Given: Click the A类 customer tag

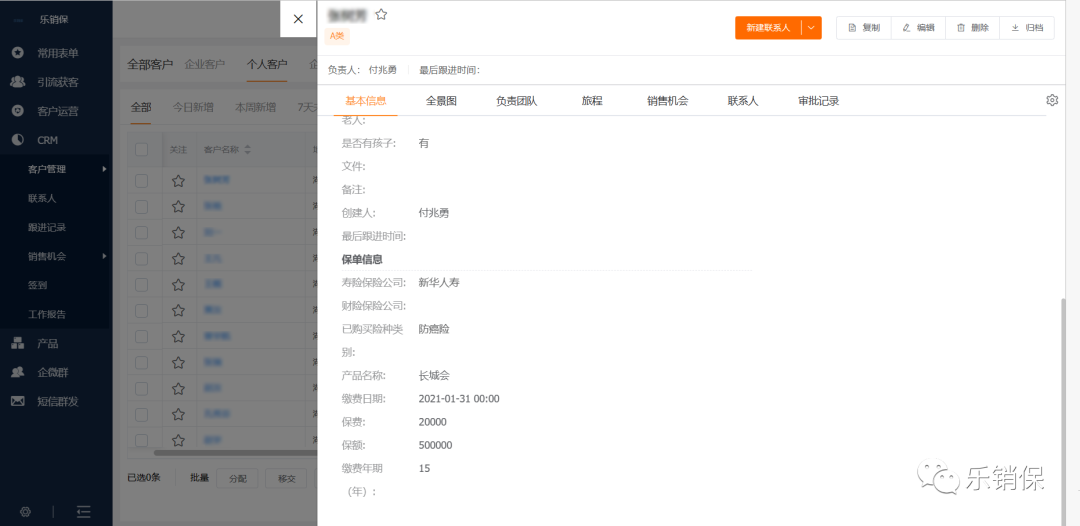Looking at the screenshot, I should (x=337, y=36).
